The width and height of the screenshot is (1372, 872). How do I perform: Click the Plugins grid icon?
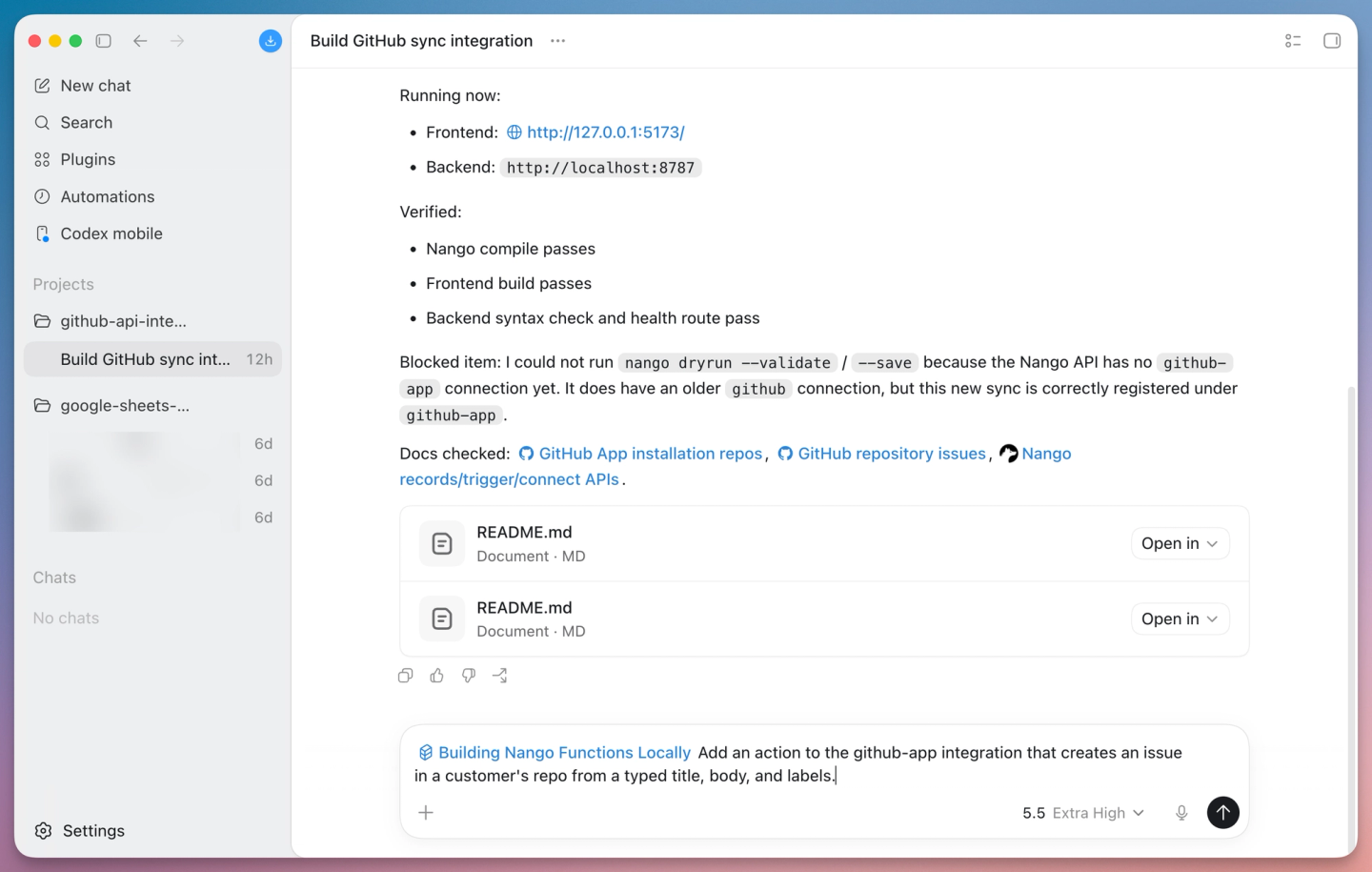(x=42, y=159)
